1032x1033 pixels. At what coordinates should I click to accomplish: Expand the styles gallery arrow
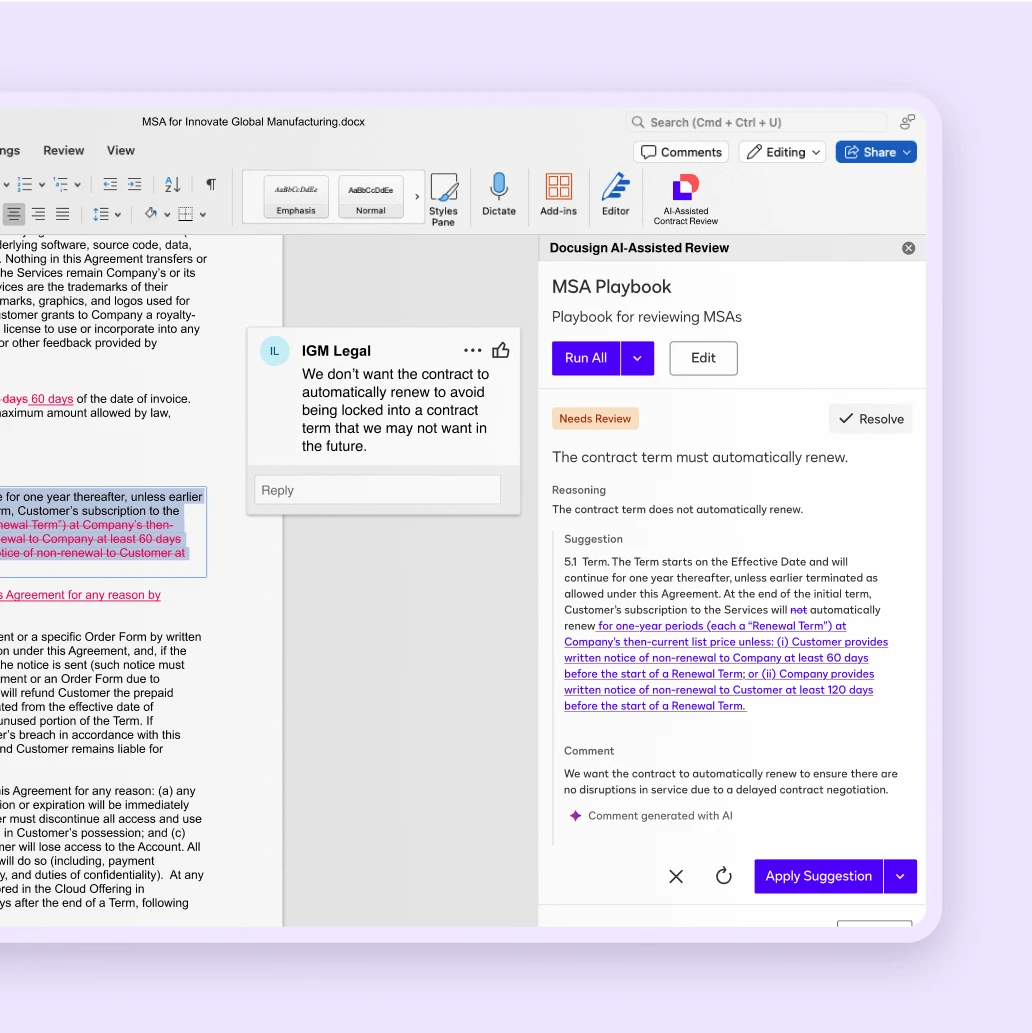point(416,196)
